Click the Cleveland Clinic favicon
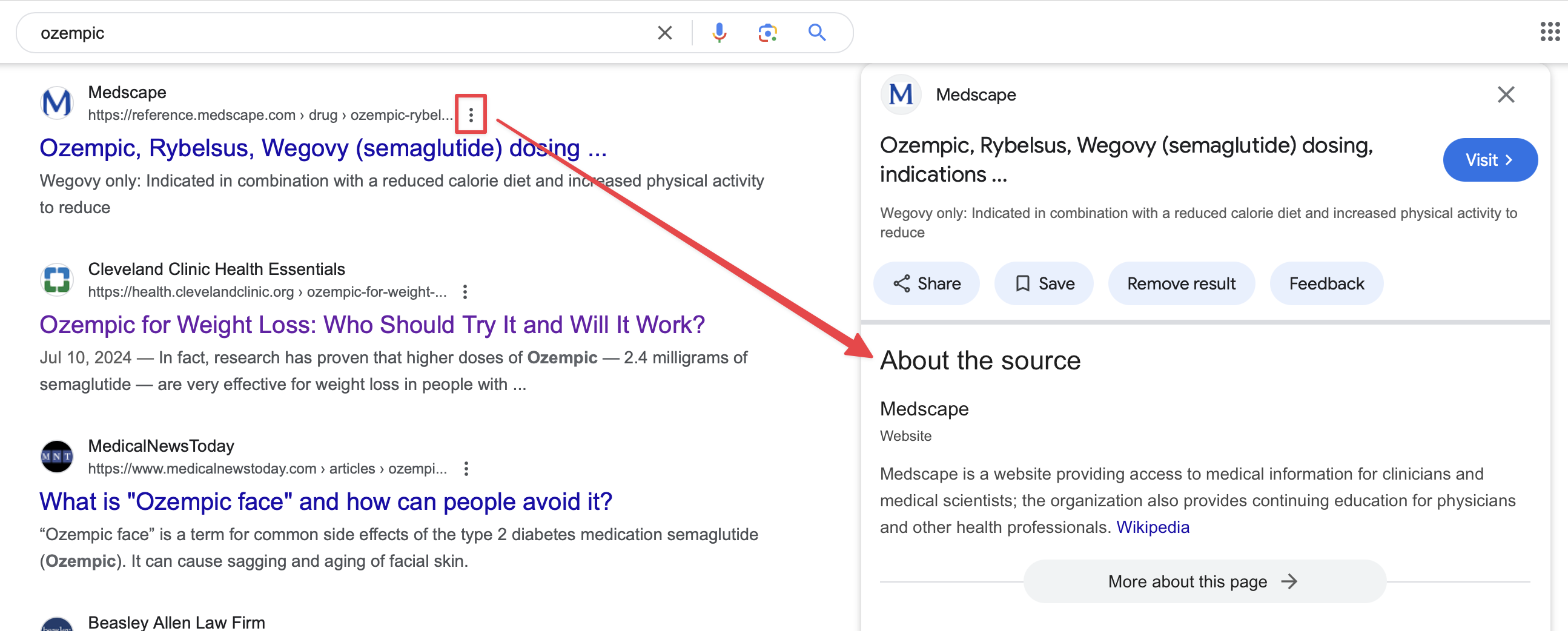 point(56,280)
